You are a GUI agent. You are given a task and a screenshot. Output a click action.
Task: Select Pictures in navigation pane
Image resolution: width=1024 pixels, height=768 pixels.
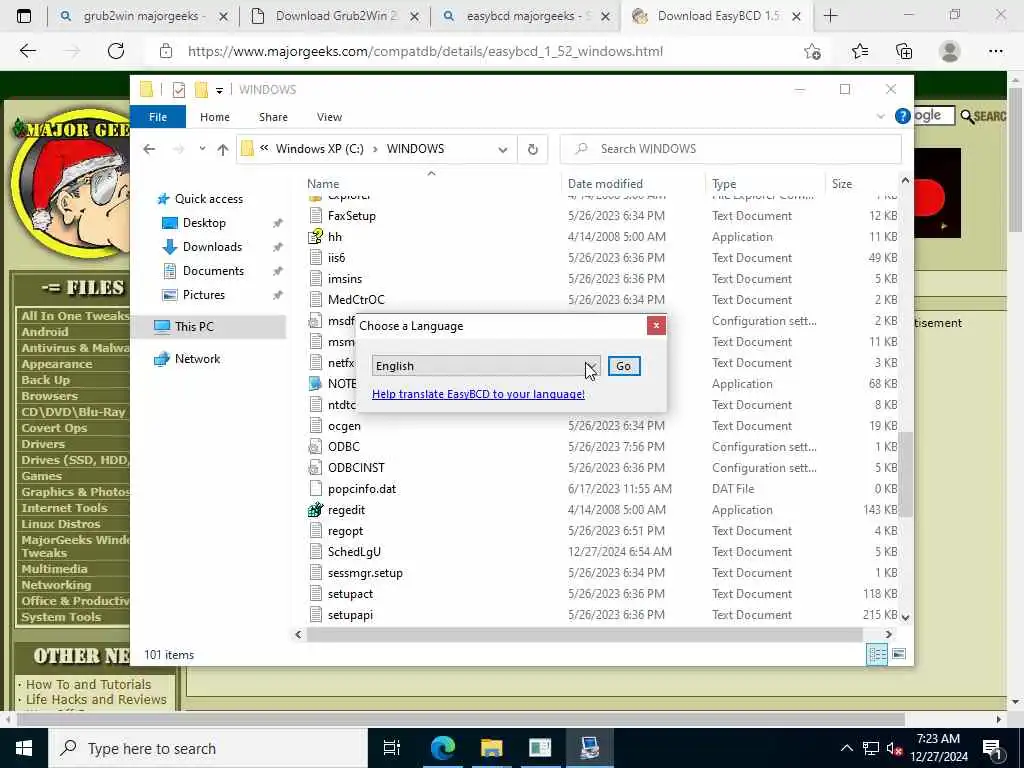204,295
